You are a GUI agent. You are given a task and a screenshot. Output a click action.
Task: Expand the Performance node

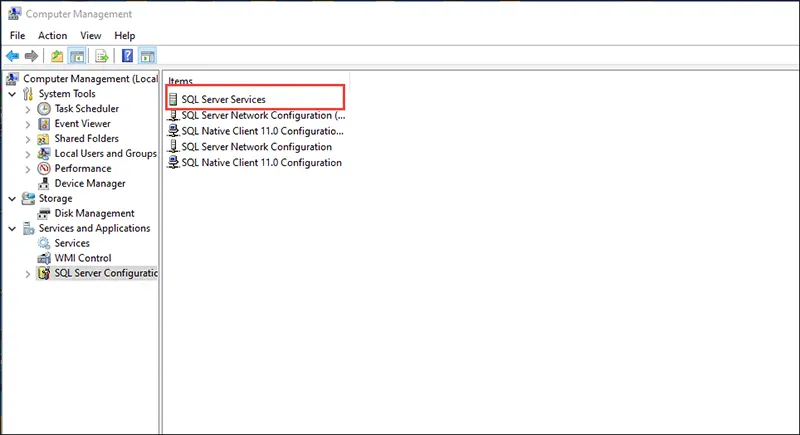click(x=28, y=169)
